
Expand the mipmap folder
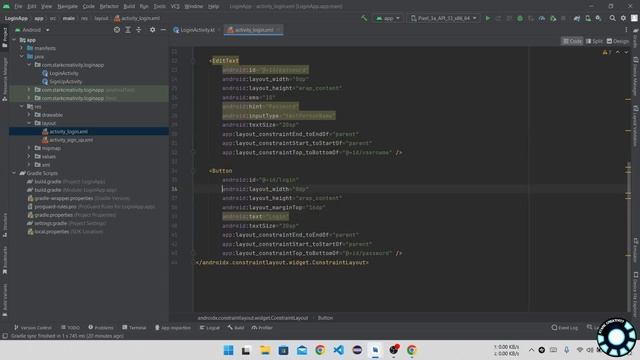tap(29, 148)
